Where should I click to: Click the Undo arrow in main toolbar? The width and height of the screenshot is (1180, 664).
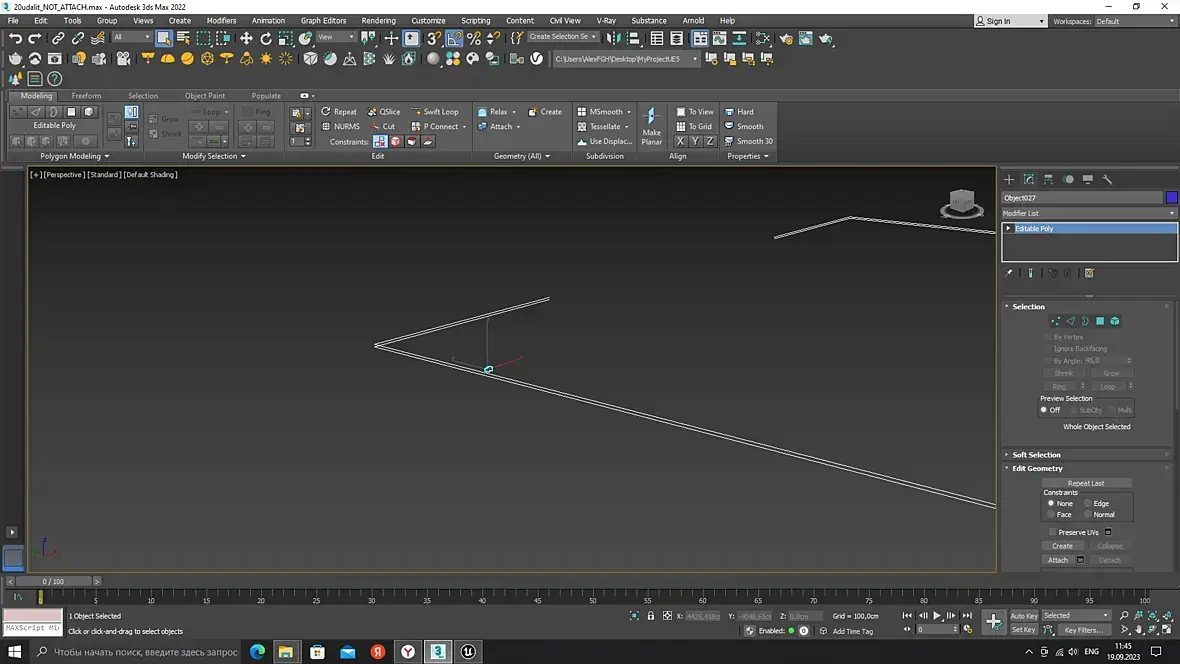pos(15,38)
